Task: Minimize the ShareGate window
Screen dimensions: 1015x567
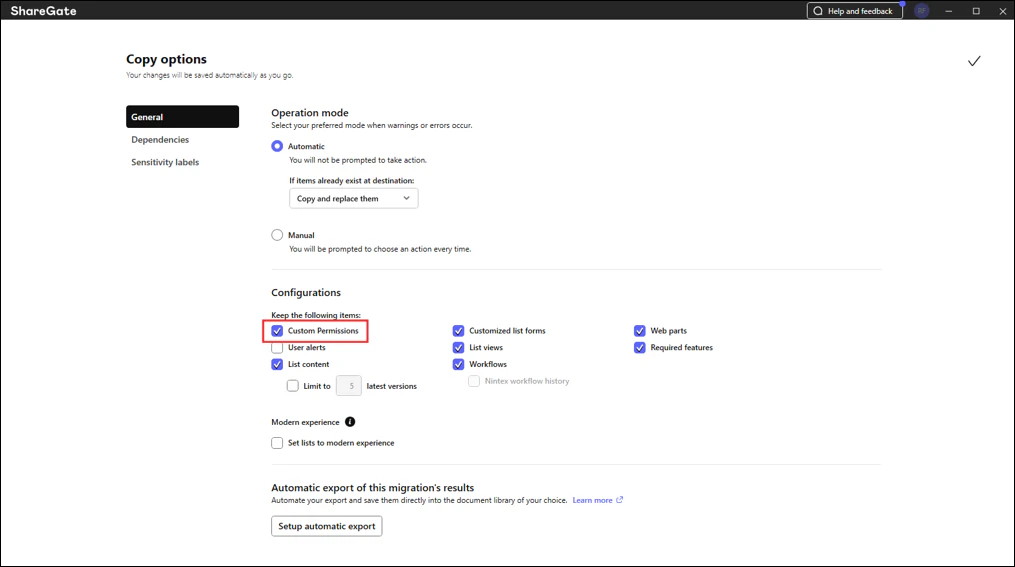Action: point(949,11)
